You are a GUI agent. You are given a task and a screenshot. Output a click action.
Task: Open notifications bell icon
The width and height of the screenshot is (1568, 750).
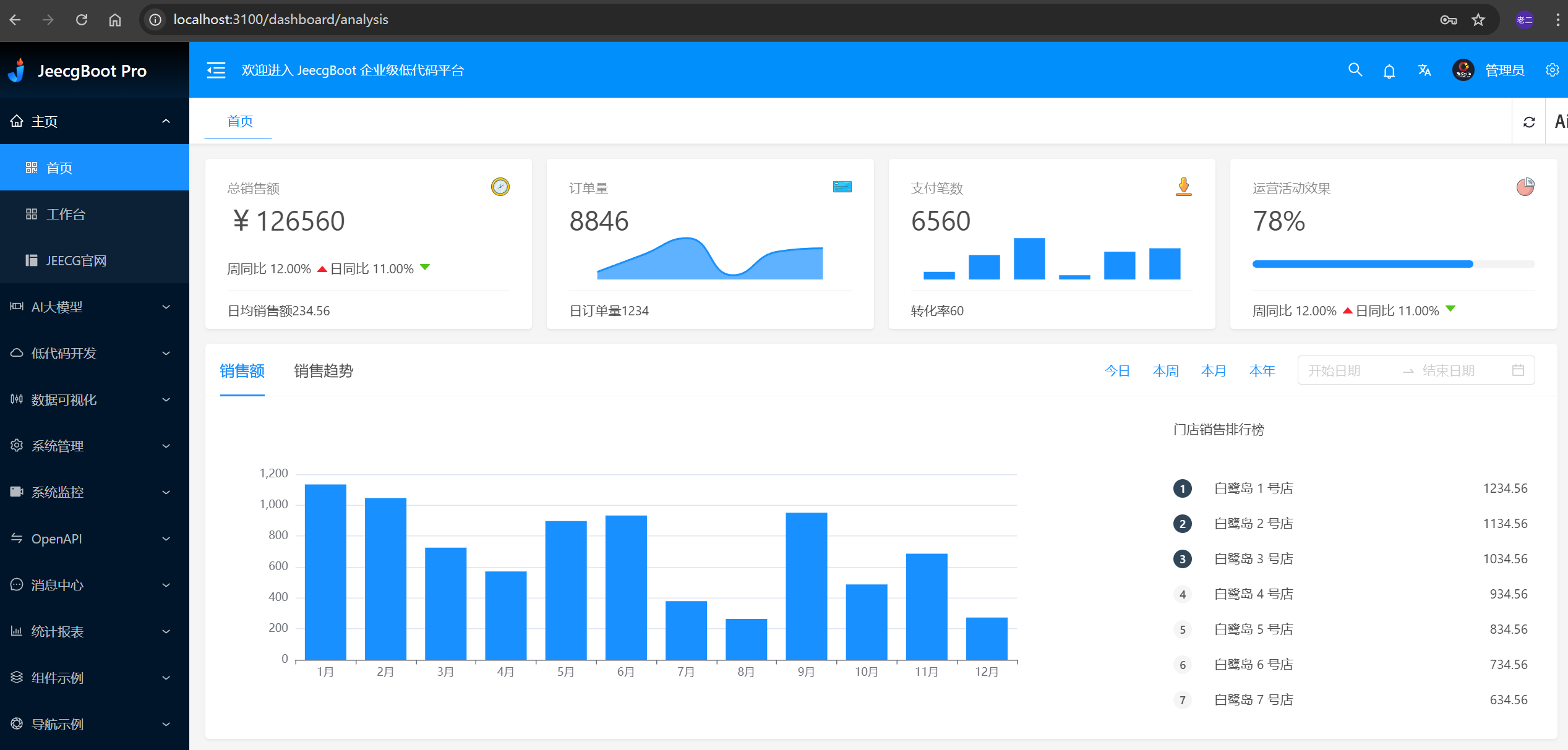pos(1389,70)
